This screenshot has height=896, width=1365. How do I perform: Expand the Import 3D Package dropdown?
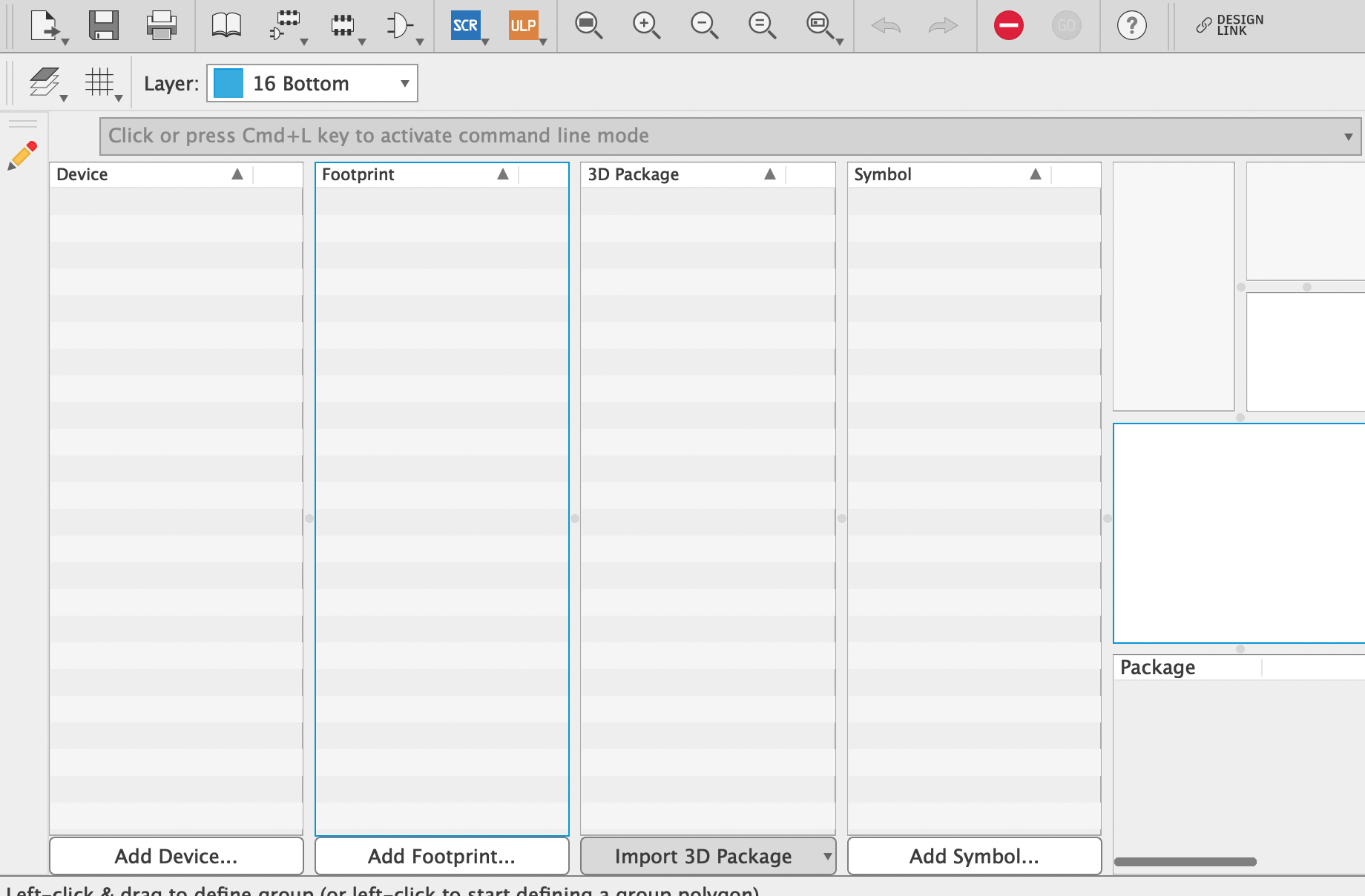click(x=827, y=857)
